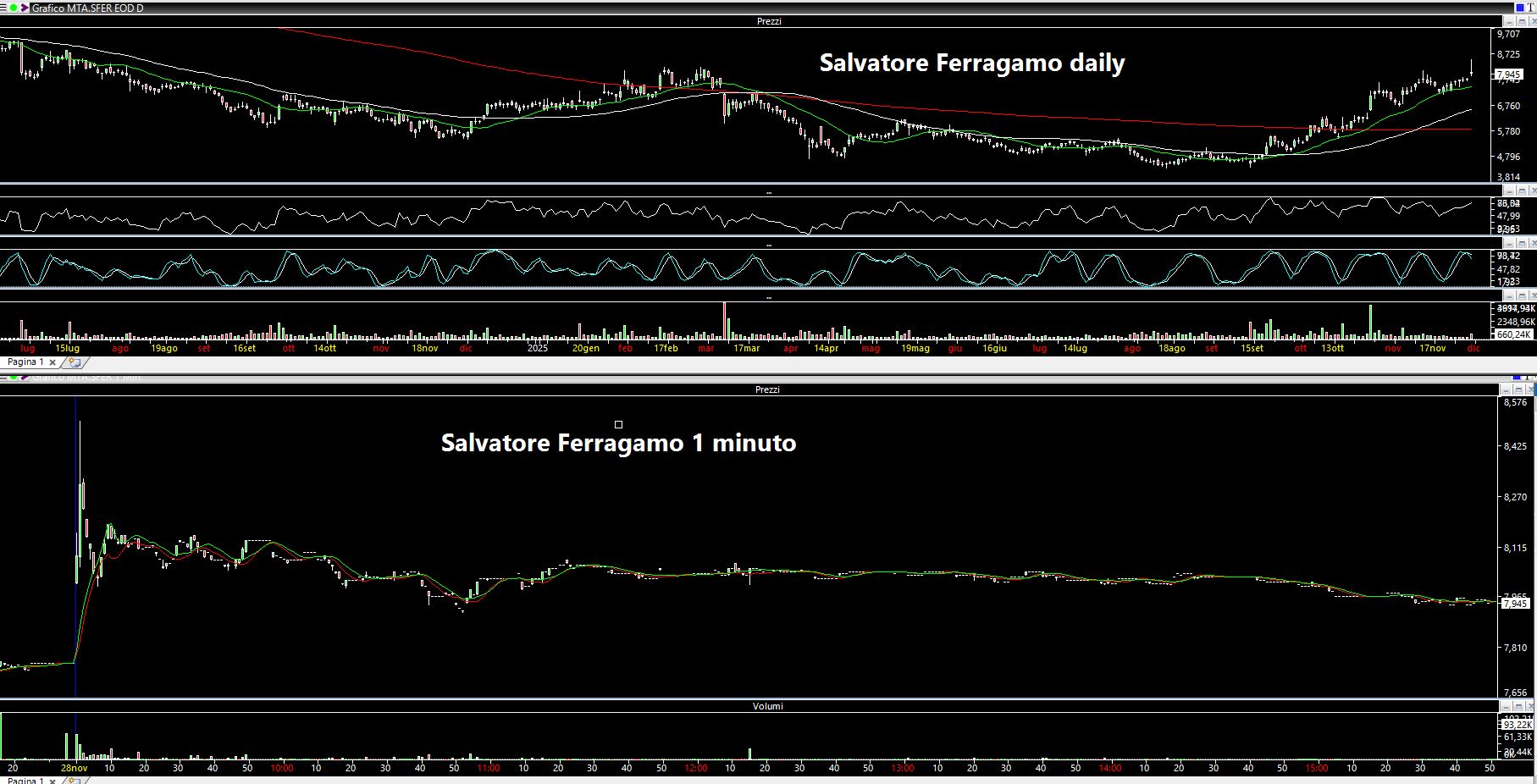Close the daily chart volume panel
Viewport: 1537px width, 784px height.
[1532, 296]
